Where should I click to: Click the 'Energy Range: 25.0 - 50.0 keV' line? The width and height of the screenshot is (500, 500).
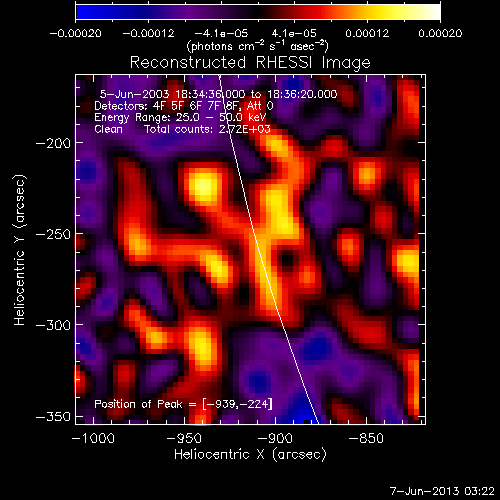point(180,117)
